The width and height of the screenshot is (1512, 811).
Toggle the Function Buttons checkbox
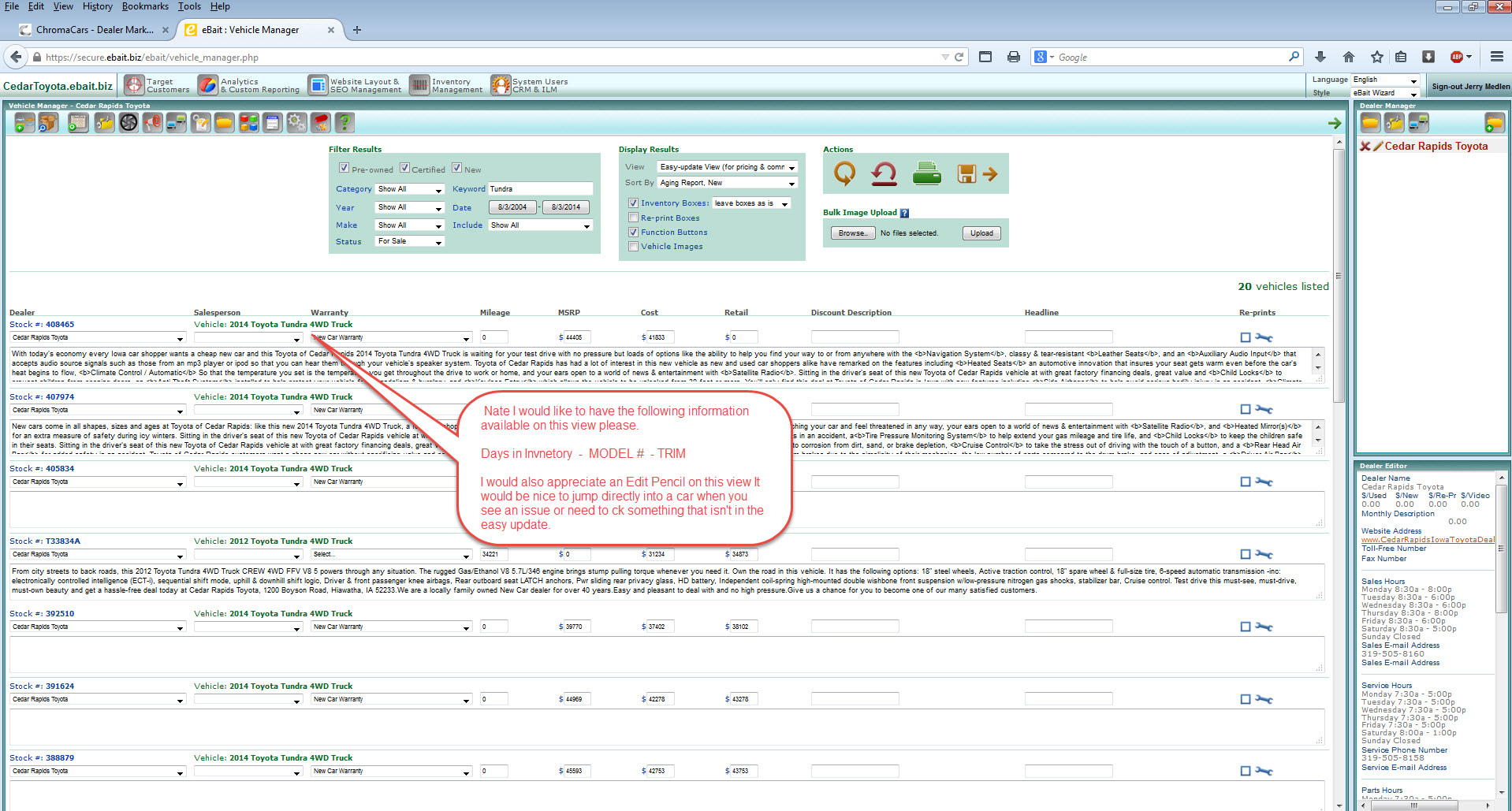[x=633, y=233]
